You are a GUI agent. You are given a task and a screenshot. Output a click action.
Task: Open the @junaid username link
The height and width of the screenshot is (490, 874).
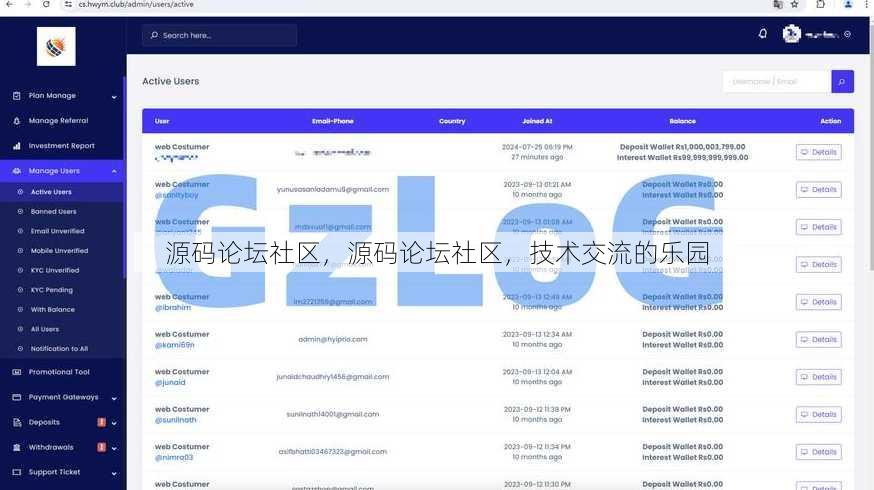click(x=170, y=382)
